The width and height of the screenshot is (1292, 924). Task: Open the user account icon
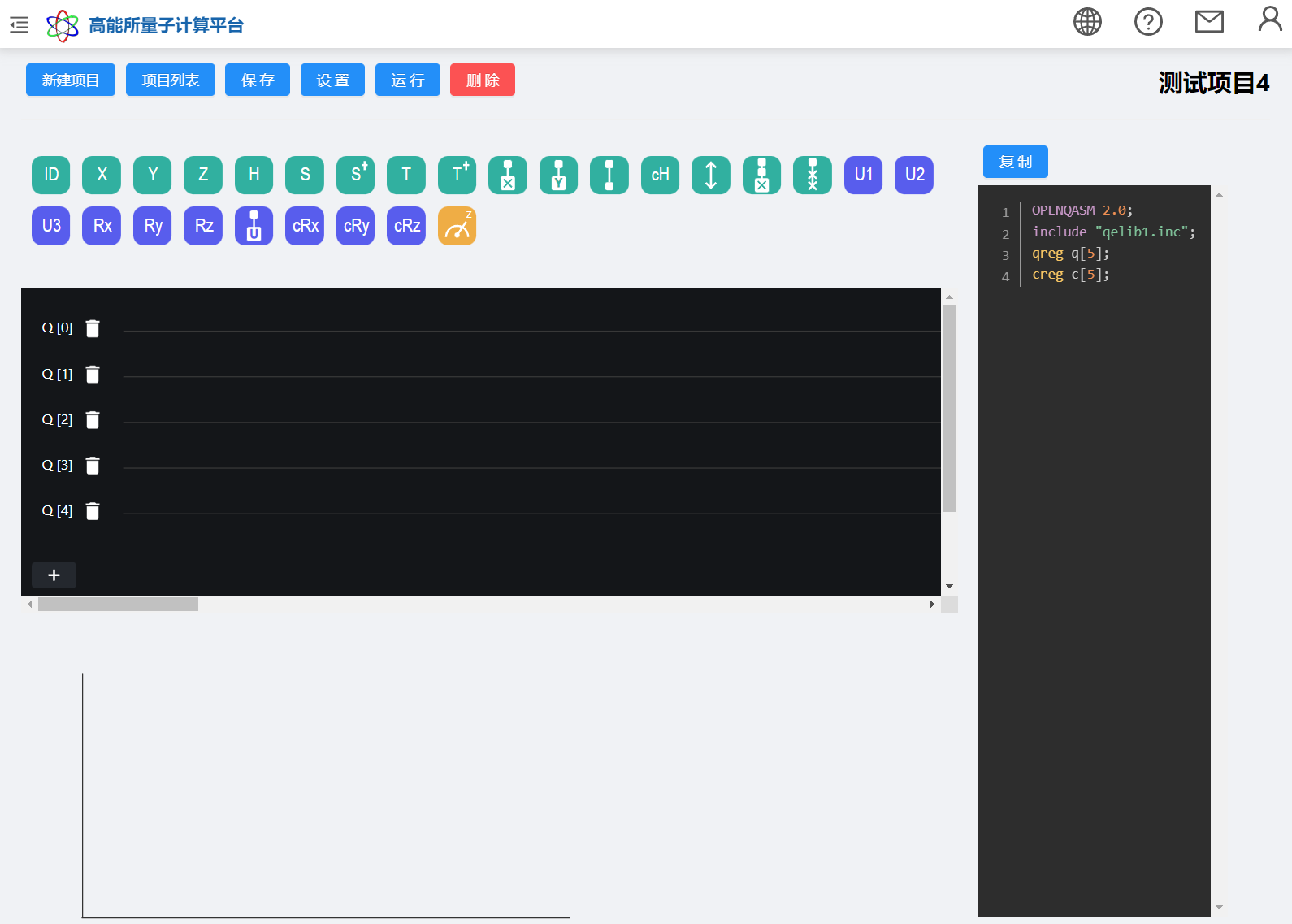point(1270,19)
